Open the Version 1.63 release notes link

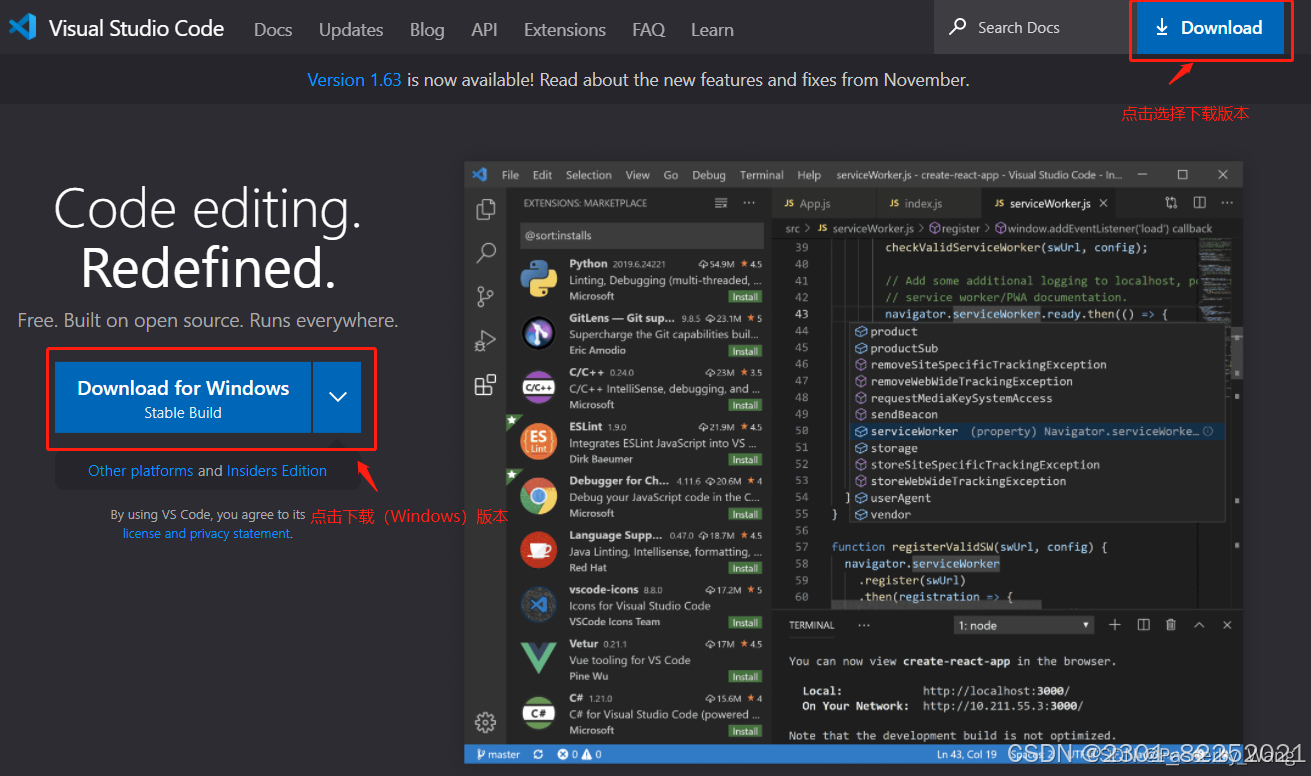click(x=354, y=79)
